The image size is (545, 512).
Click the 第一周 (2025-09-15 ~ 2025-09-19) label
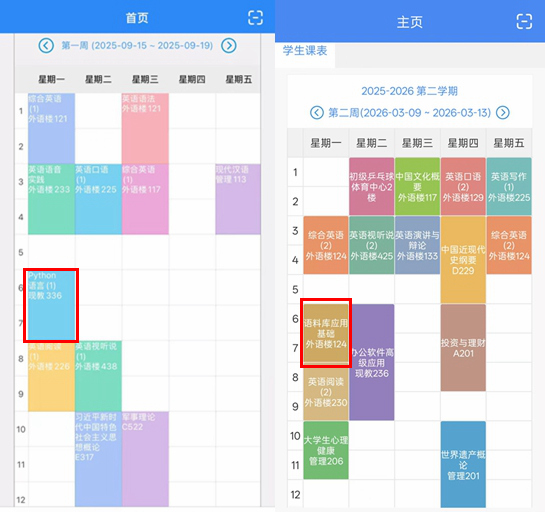[x=137, y=46]
